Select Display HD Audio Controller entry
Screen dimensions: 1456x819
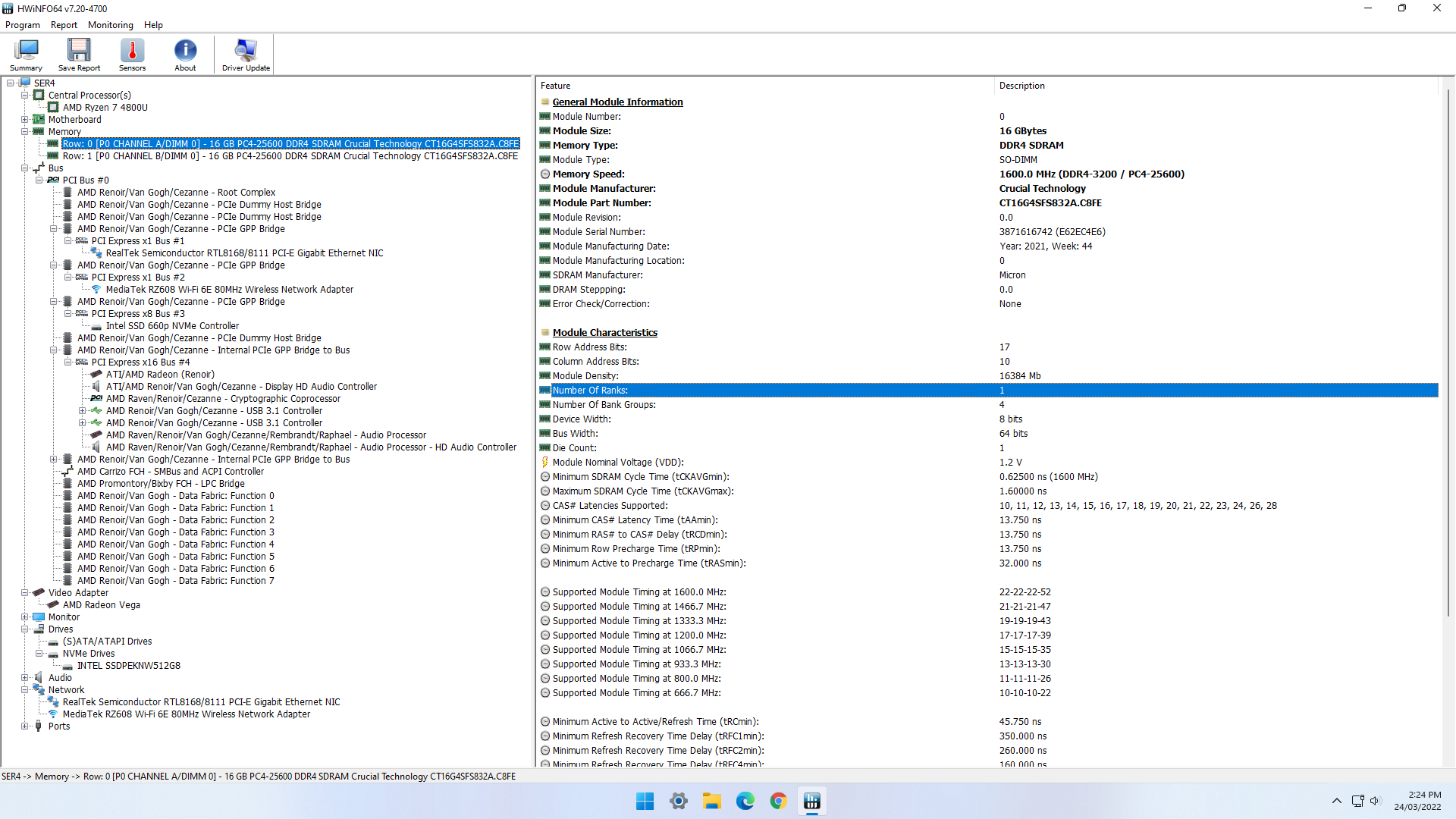click(x=241, y=387)
